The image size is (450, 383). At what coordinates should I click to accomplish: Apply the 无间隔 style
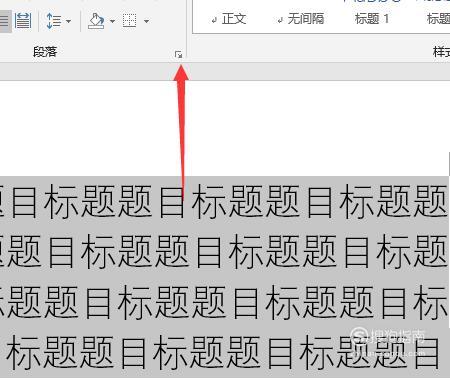tap(301, 19)
